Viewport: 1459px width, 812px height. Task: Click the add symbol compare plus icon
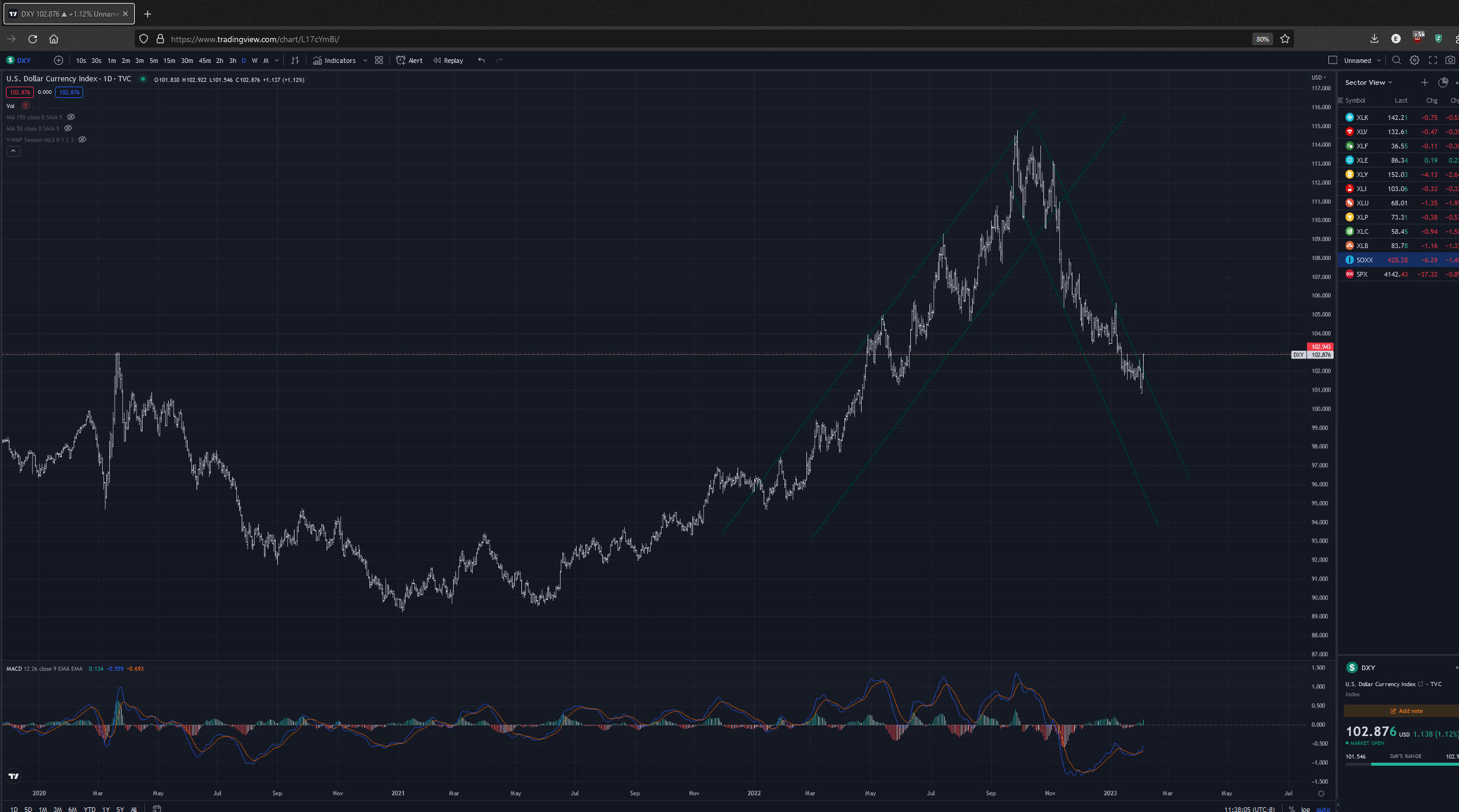(58, 61)
